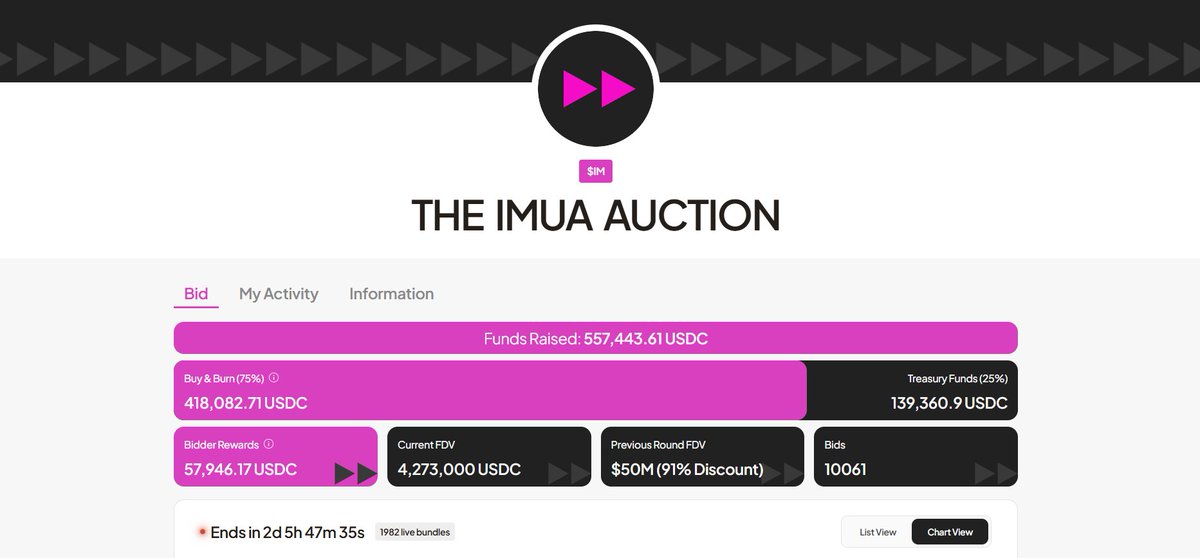Click the Ends in countdown timer
Viewport: 1200px width, 558px height.
(288, 532)
